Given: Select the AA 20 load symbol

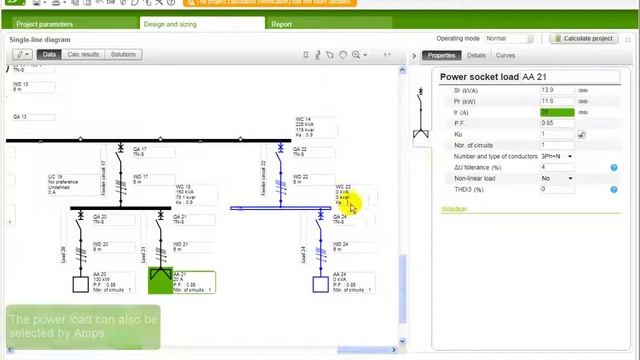Looking at the screenshot, I should 80,284.
